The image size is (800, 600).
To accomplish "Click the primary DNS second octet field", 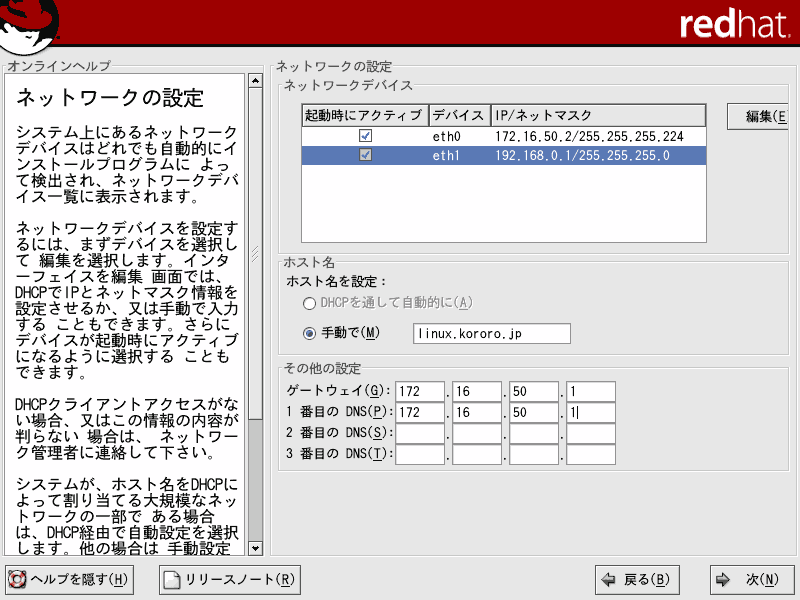I will [x=477, y=412].
